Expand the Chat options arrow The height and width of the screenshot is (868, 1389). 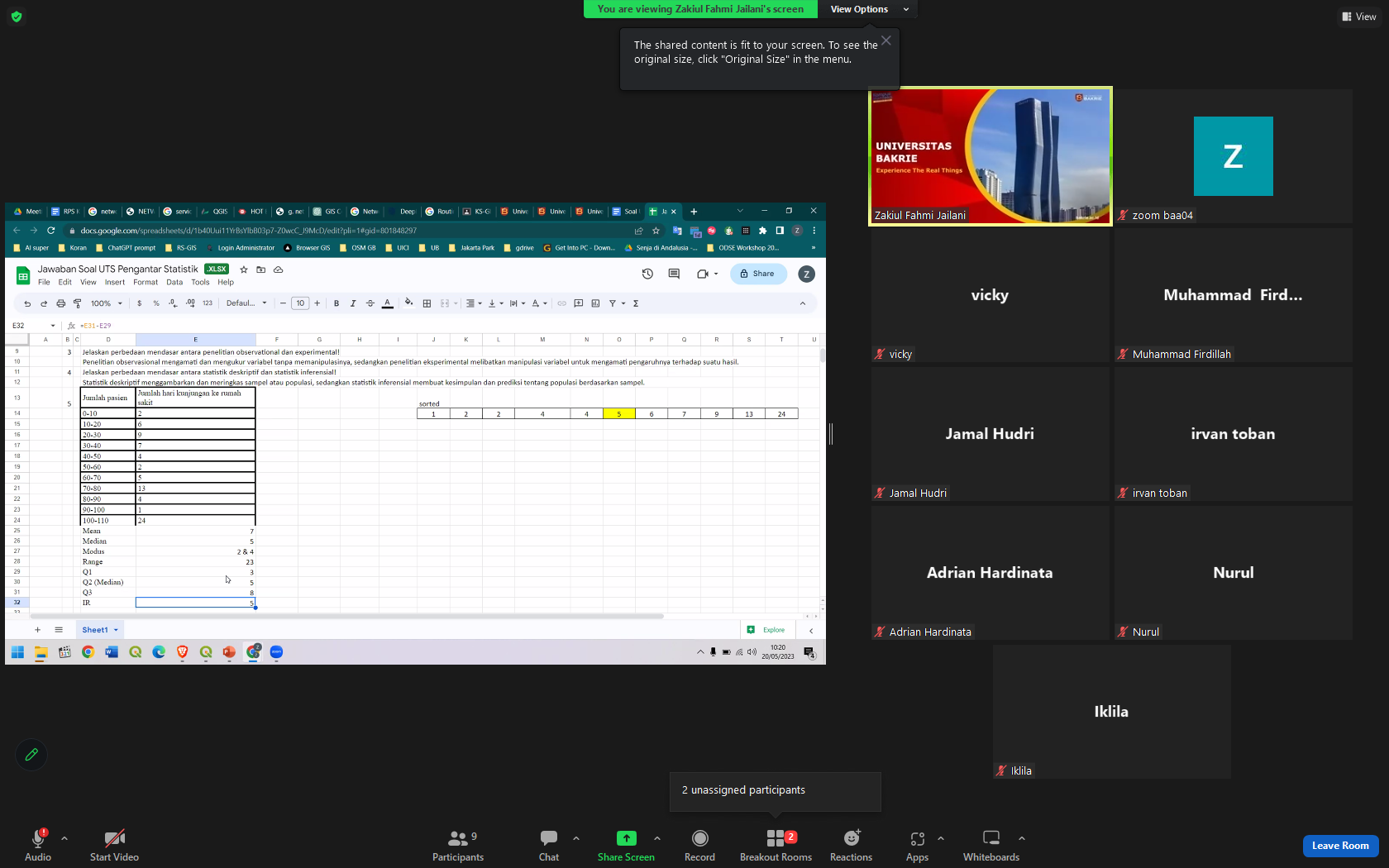tap(576, 838)
